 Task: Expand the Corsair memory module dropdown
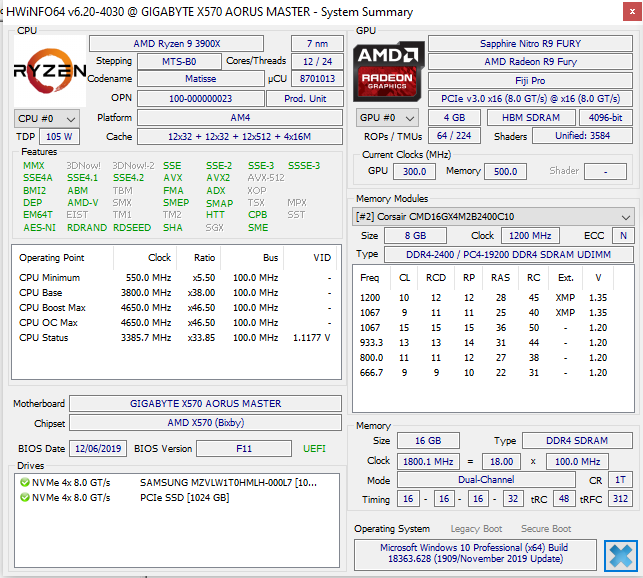coord(494,217)
